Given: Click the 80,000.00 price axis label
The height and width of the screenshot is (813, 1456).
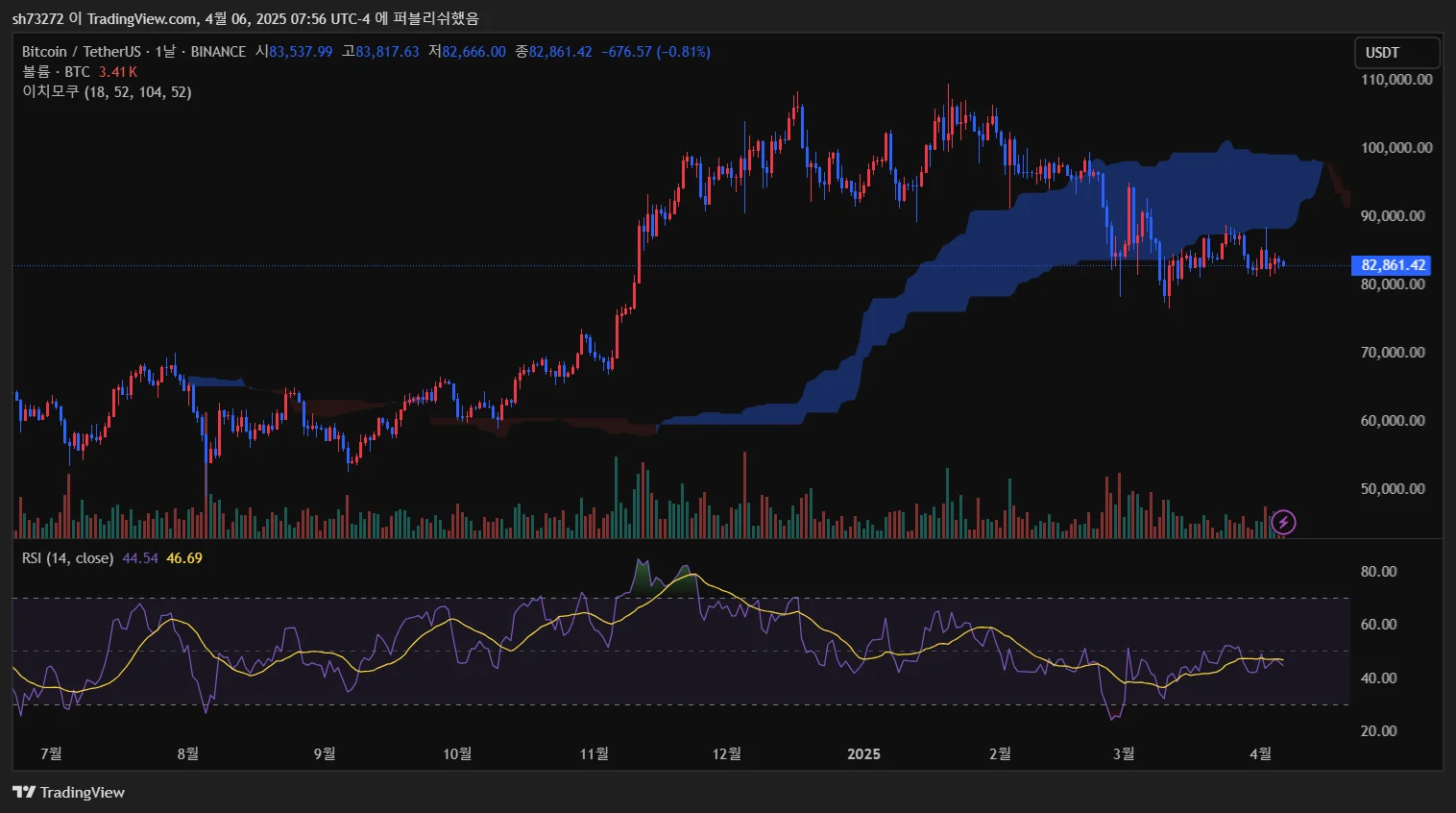Looking at the screenshot, I should pos(1393,284).
